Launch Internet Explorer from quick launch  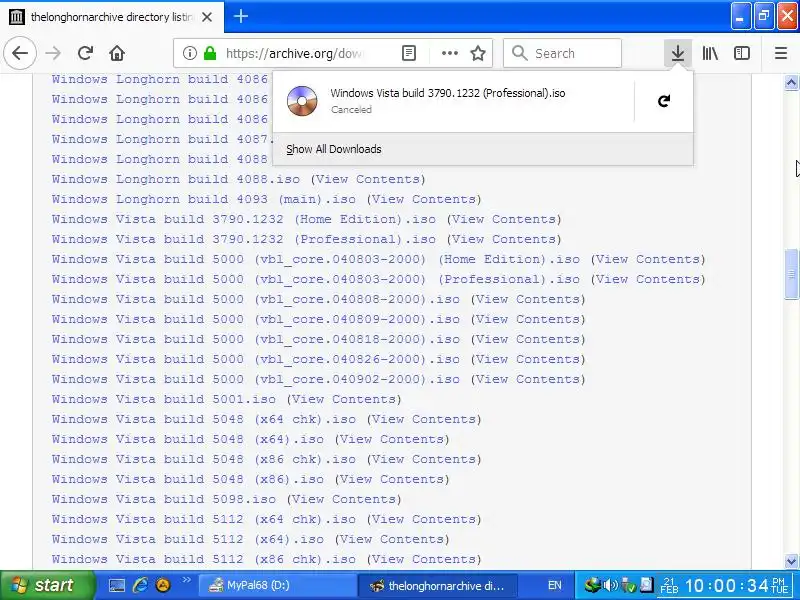click(140, 585)
